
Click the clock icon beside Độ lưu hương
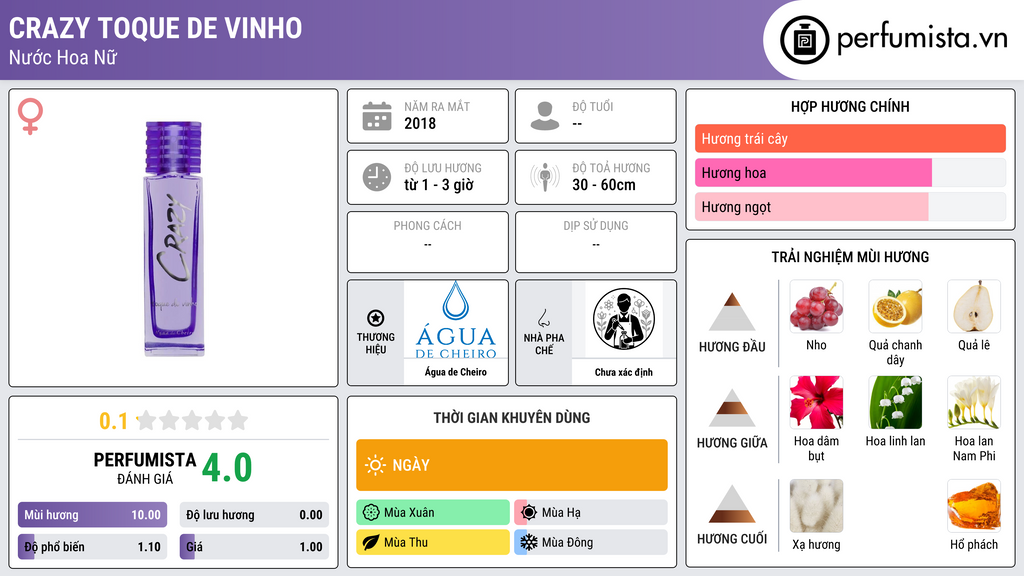pos(377,177)
